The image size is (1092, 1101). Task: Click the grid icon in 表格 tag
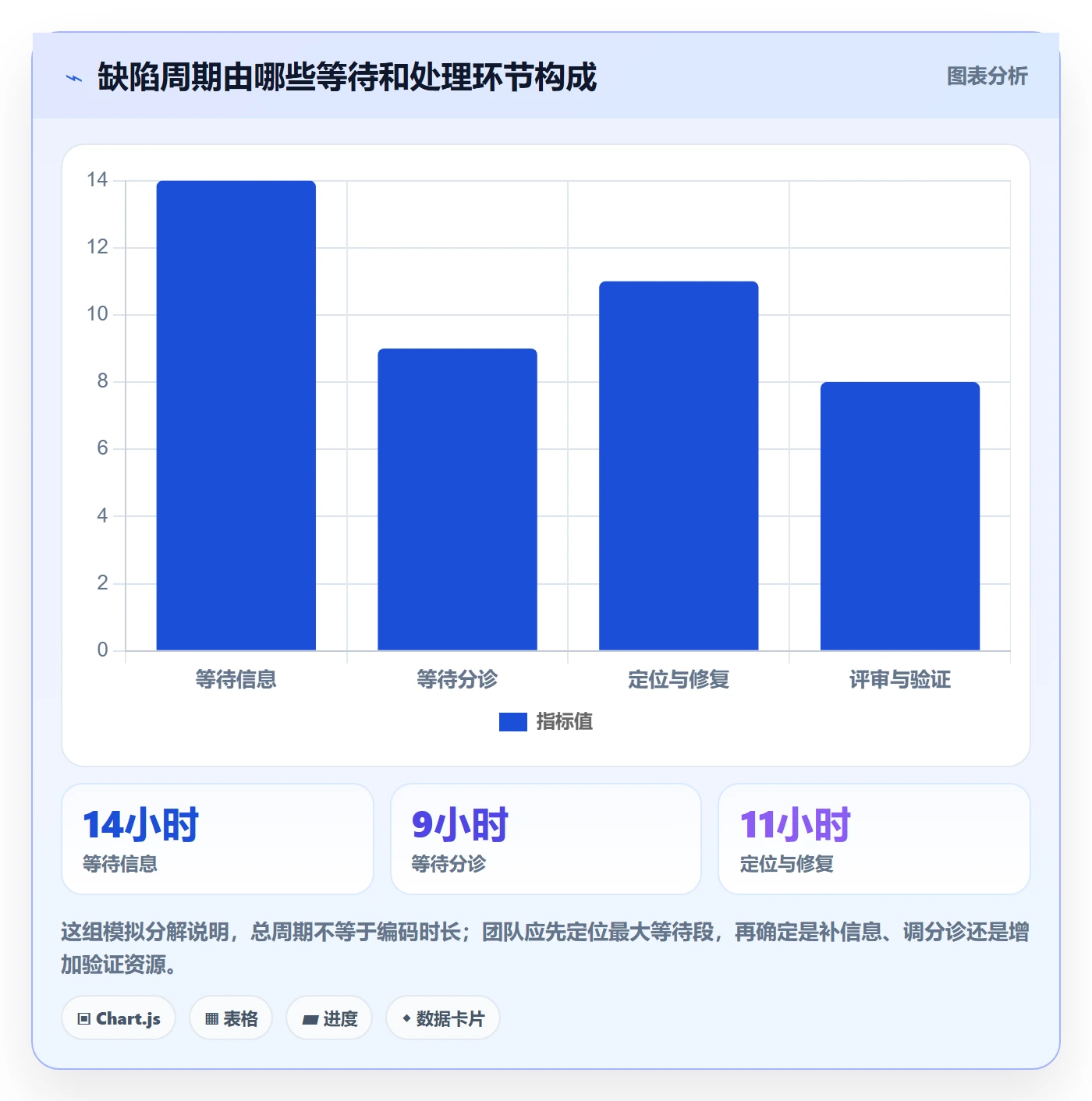click(x=211, y=1019)
